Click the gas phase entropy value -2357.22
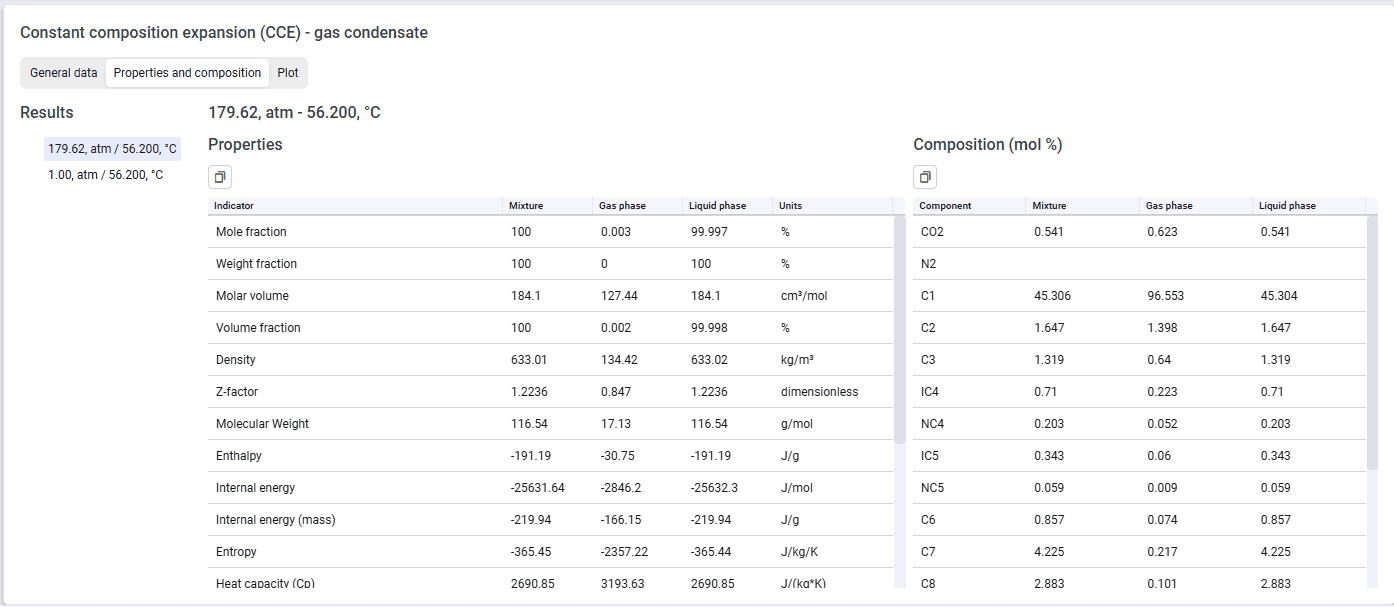Screen dimensions: 1394x607 pyautogui.click(x=625, y=552)
